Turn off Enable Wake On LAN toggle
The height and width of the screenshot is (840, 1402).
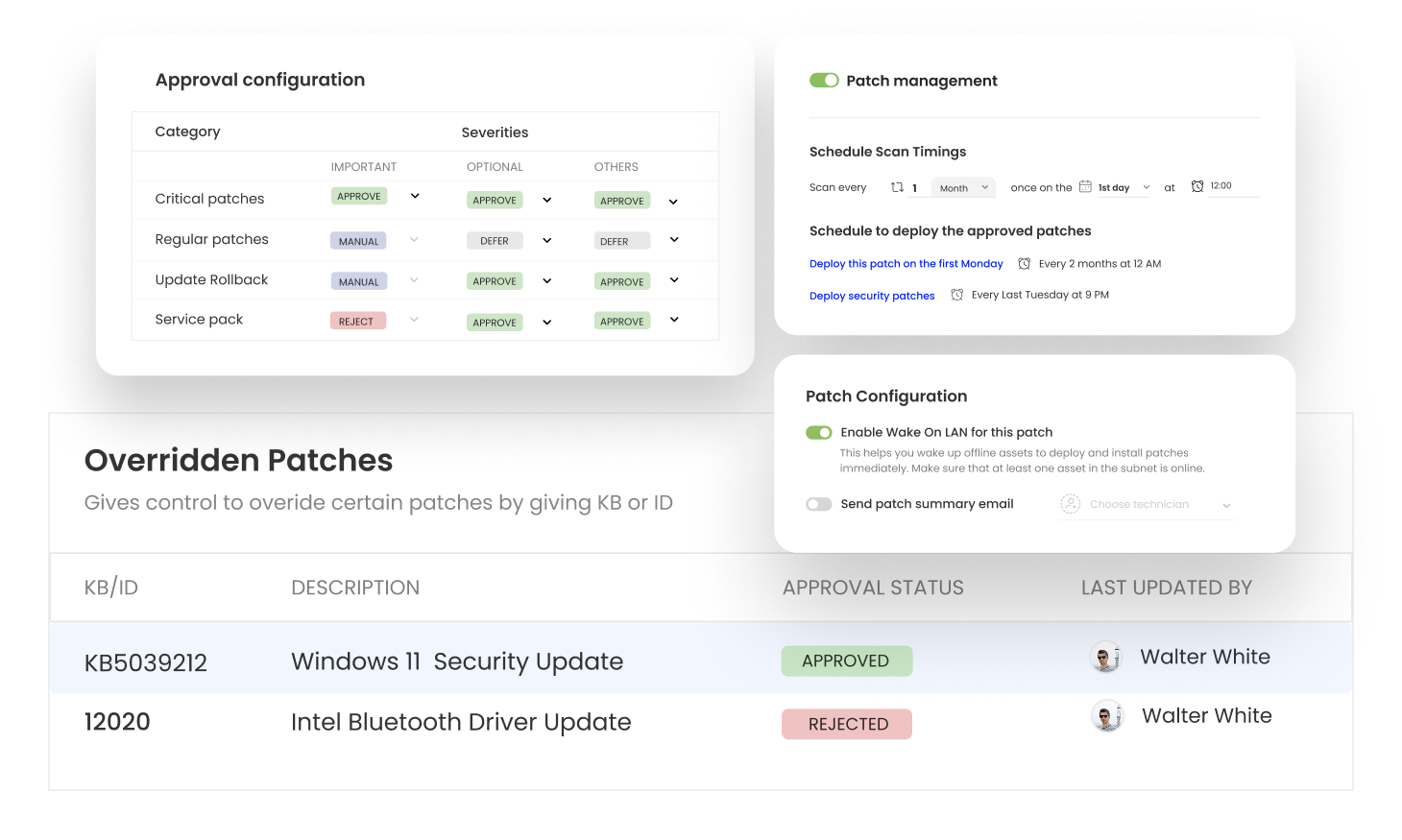819,433
